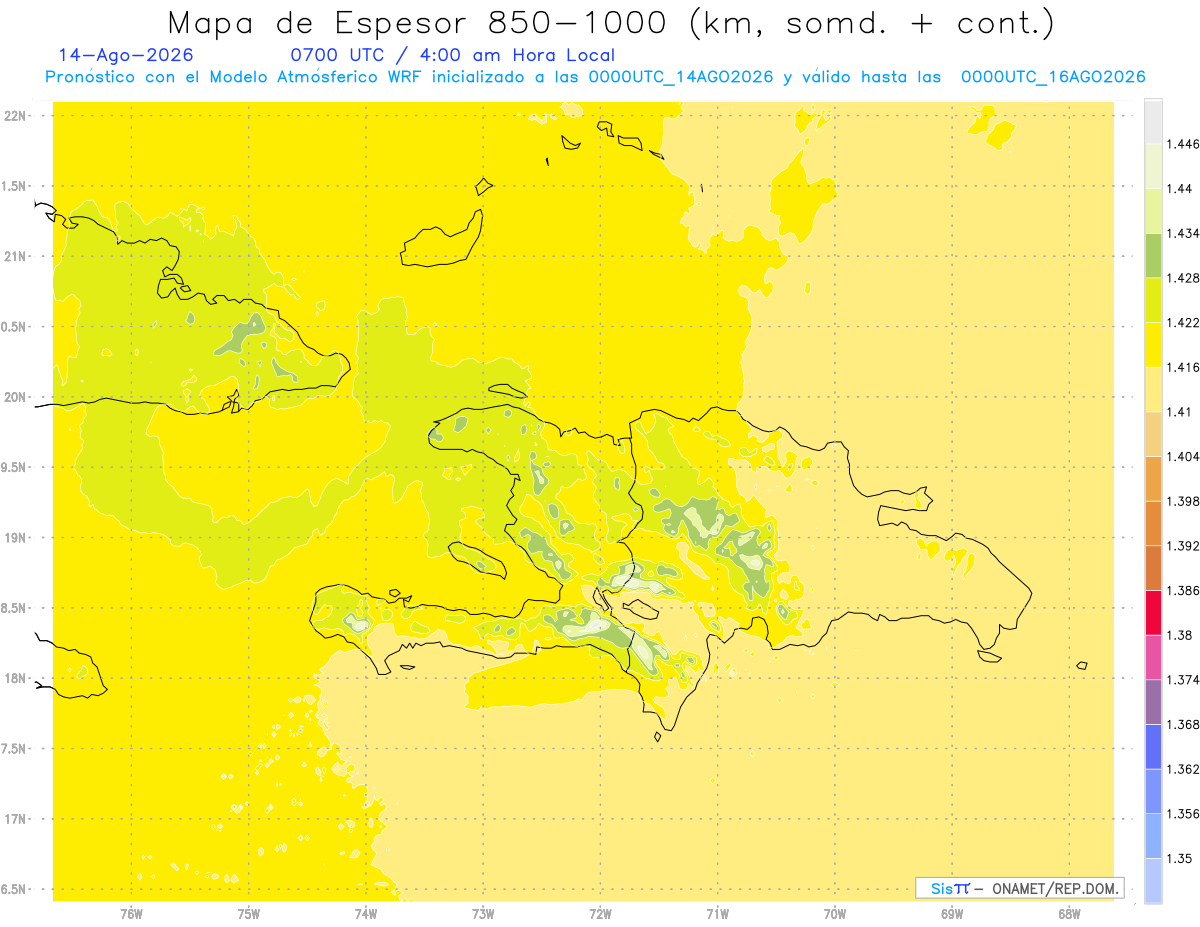Click the red legend swatch between 1.38 and 1.386
This screenshot has height=927, width=1200.
pyautogui.click(x=1153, y=612)
